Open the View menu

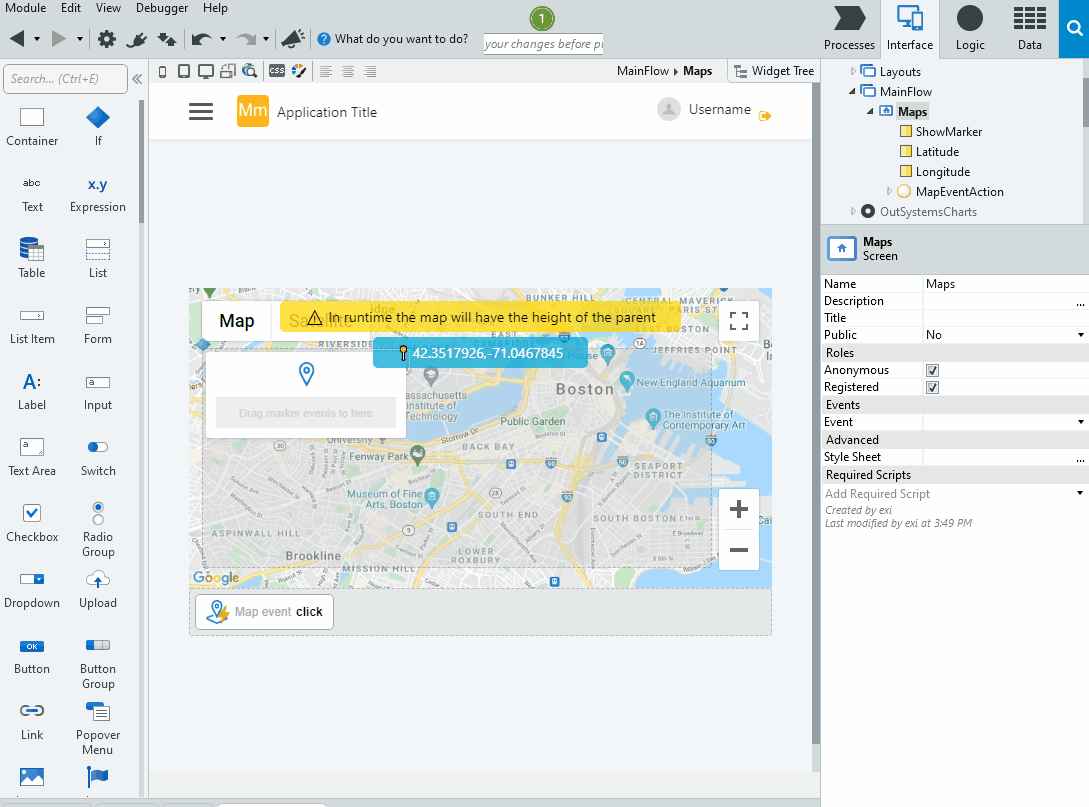108,8
